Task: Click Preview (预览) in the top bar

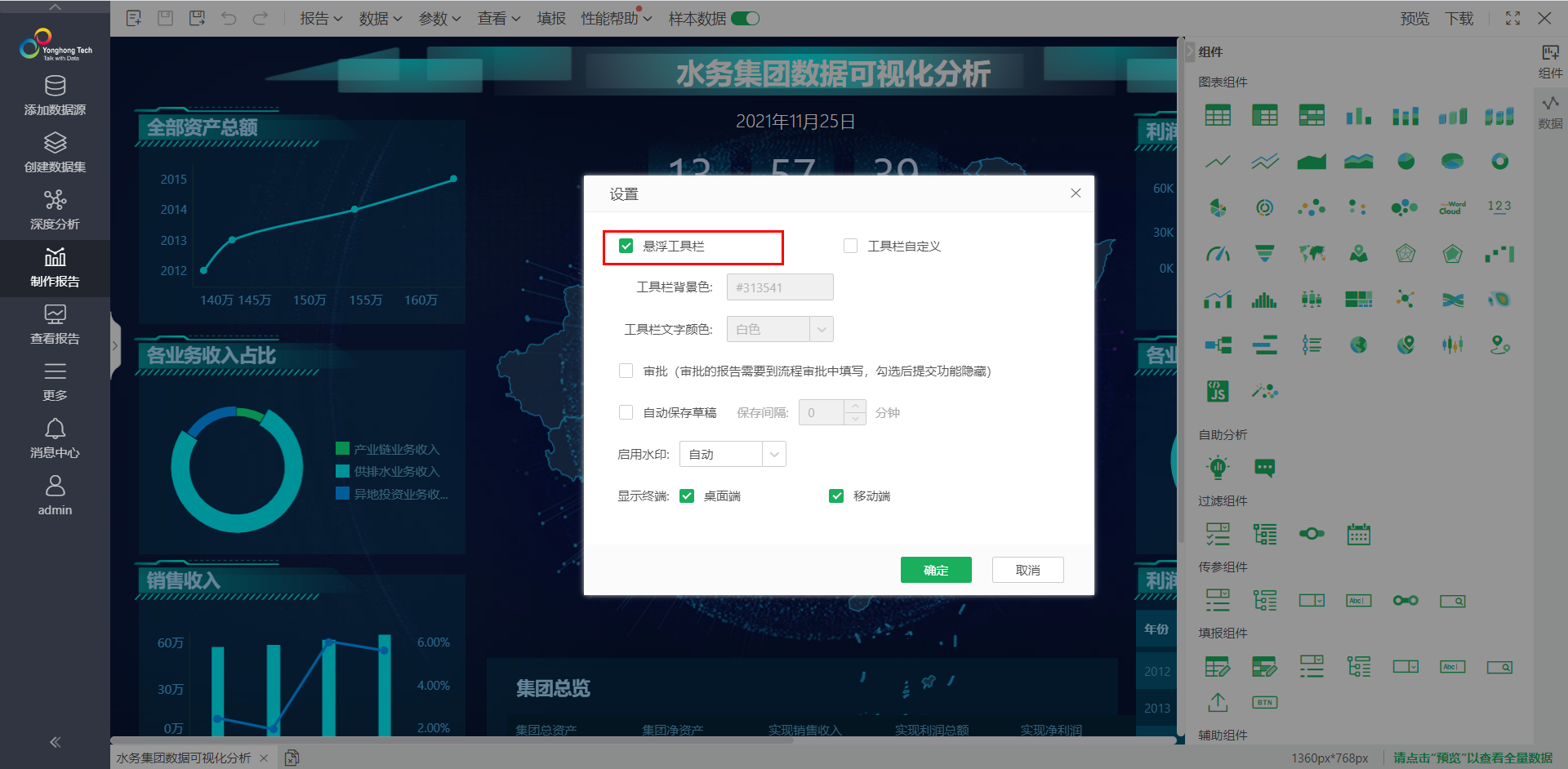Action: (1414, 18)
